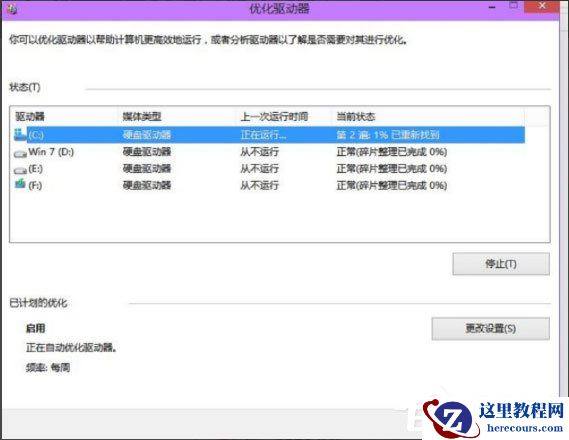Select the C: drive icon

pos(20,135)
